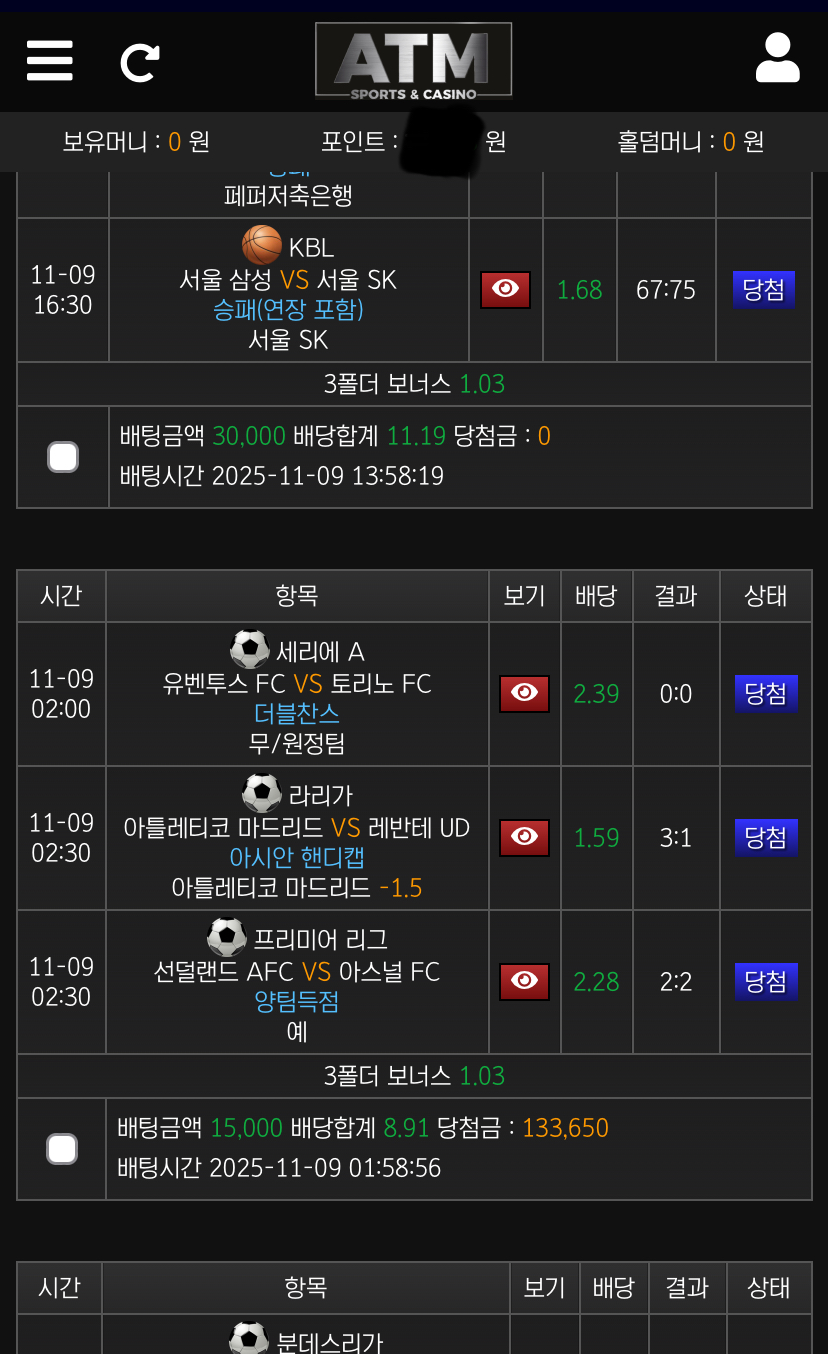Open the user profile icon
The image size is (828, 1354).
click(x=777, y=59)
